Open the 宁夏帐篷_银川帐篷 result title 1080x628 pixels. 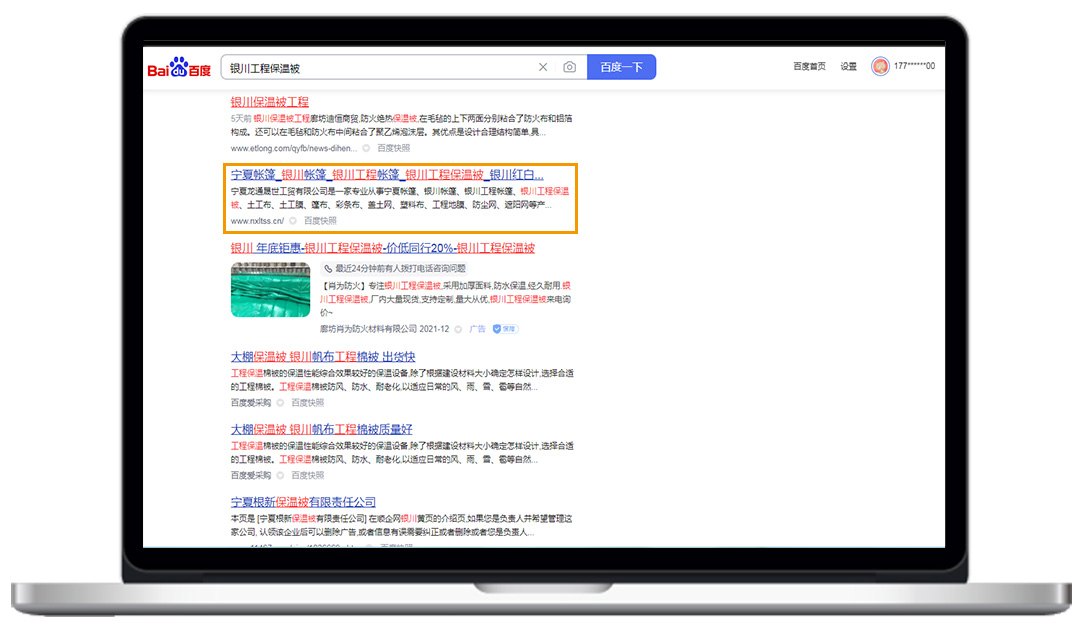click(387, 174)
